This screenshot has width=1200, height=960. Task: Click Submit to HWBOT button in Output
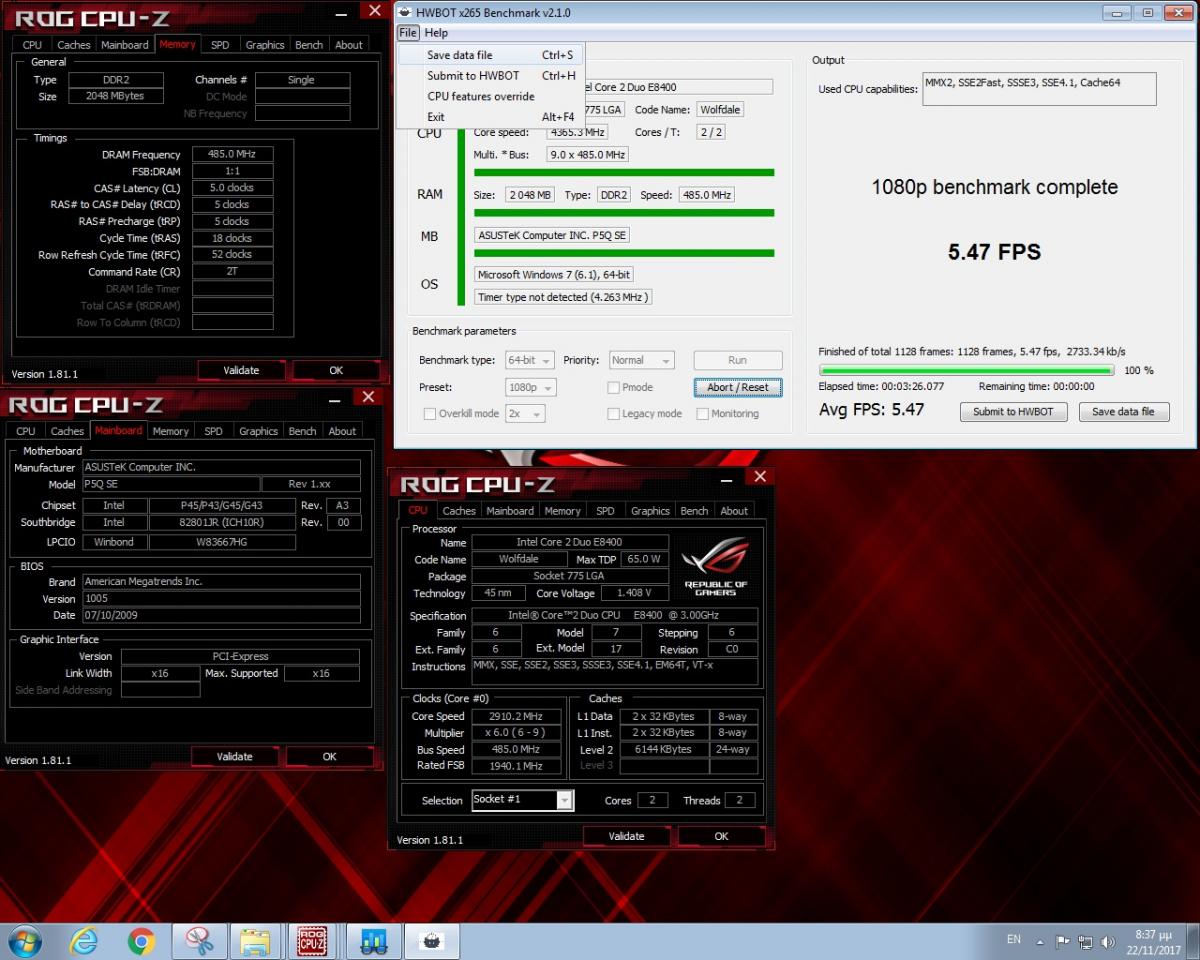pos(1014,412)
